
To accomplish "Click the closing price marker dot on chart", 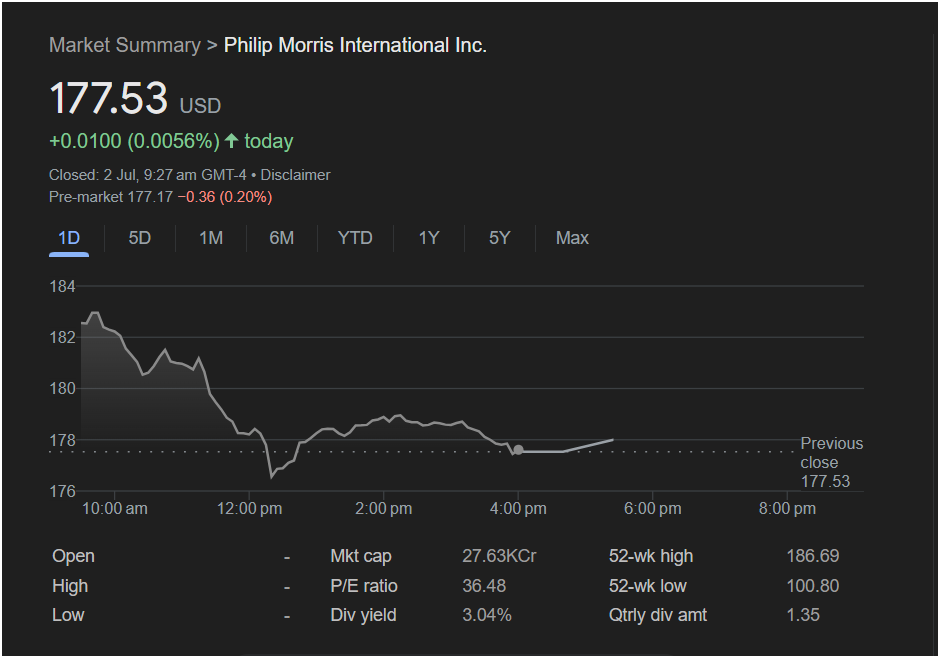I will pyautogui.click(x=519, y=450).
